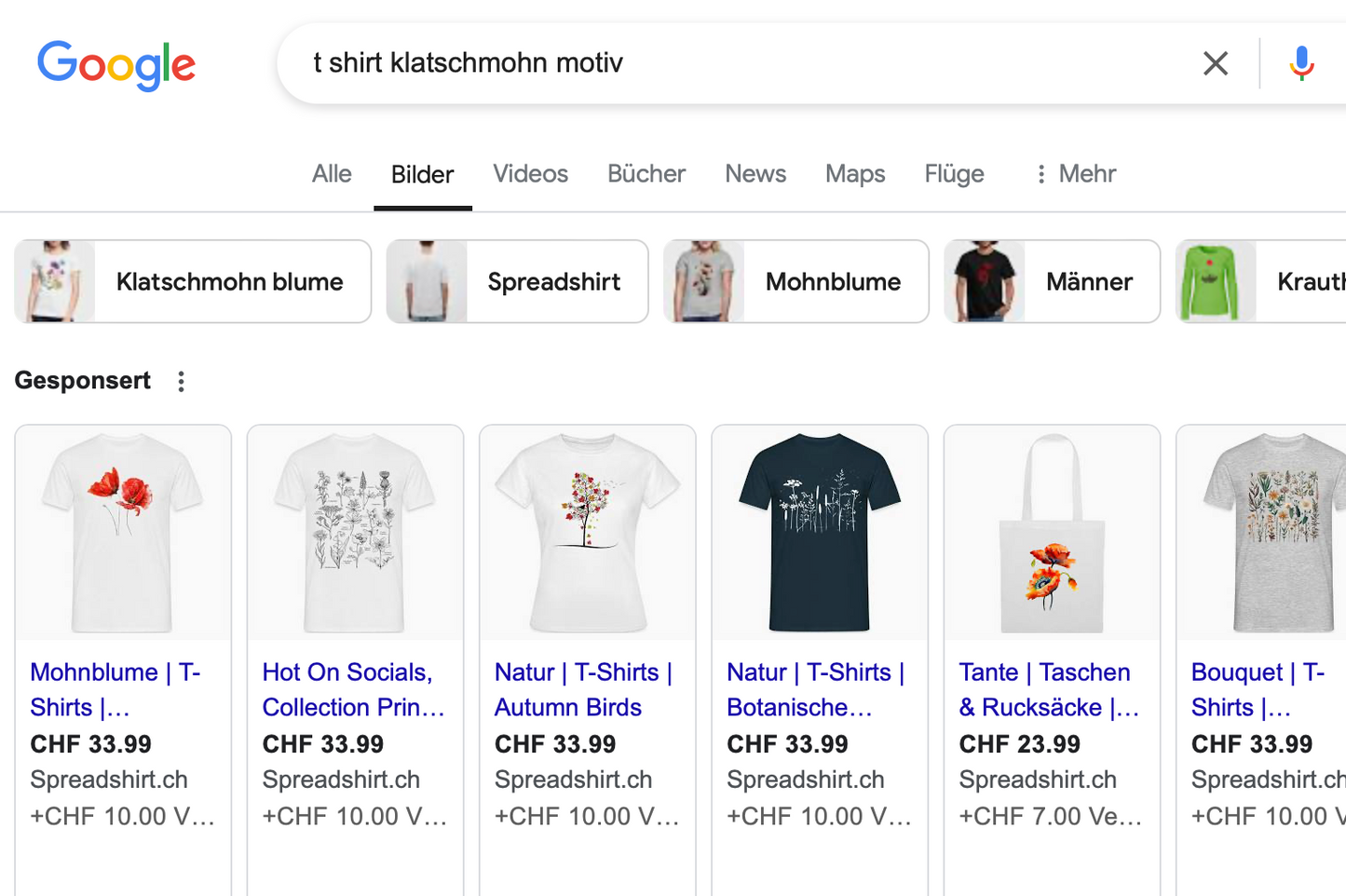Open the News results tab

[755, 174]
